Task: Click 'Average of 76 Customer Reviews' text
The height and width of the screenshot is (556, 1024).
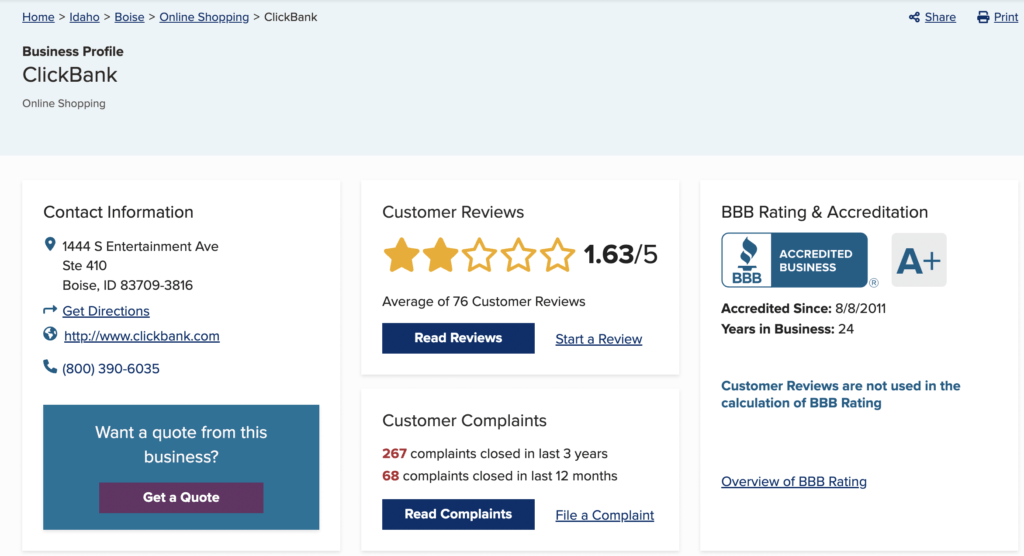Action: pyautogui.click(x=483, y=301)
